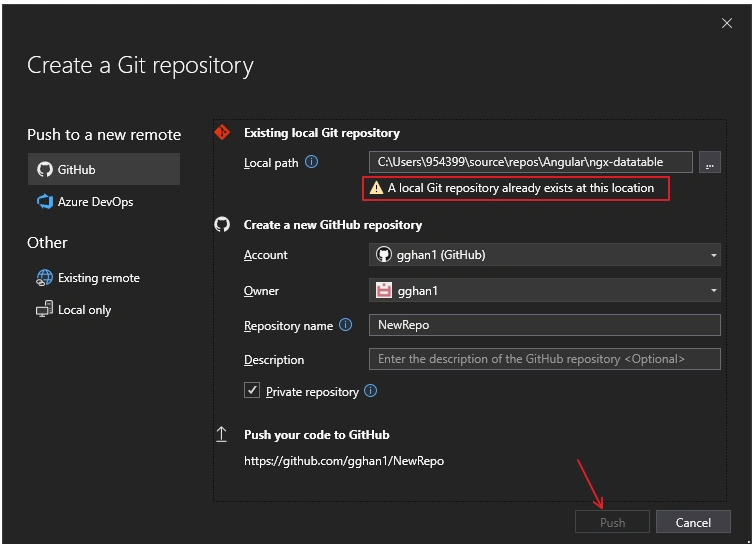This screenshot has height=544, width=754.
Task: Click the GitHub avatar in Account field
Action: point(383,254)
